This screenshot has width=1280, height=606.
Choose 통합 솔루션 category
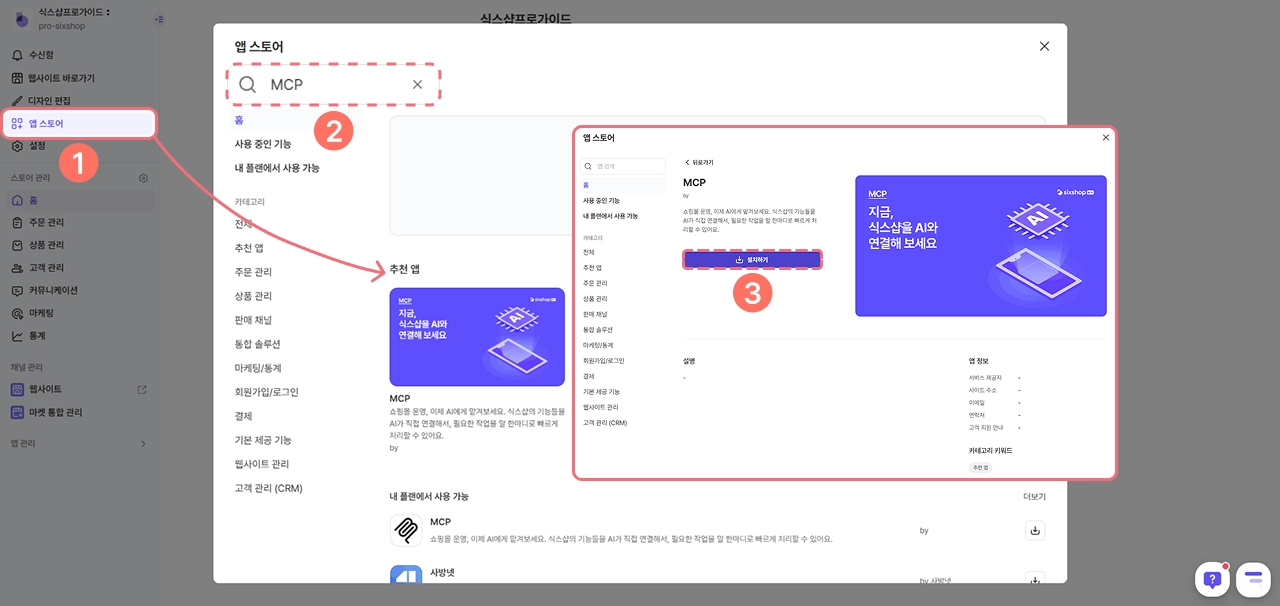pos(256,344)
